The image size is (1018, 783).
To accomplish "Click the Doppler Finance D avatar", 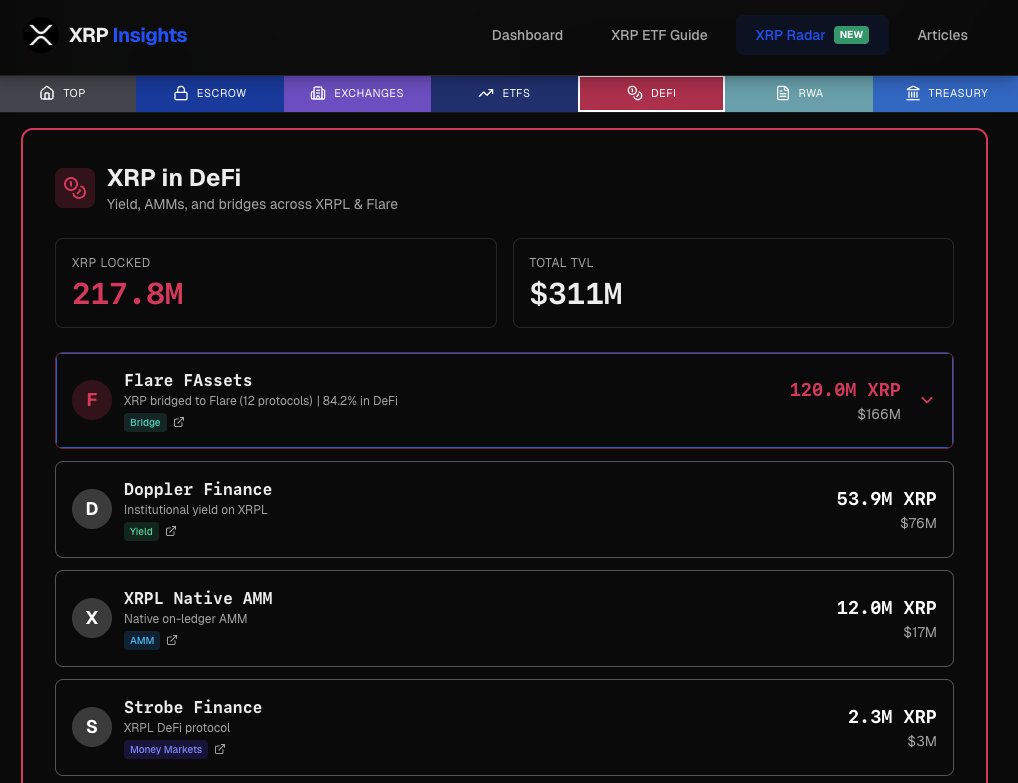I will [92, 509].
